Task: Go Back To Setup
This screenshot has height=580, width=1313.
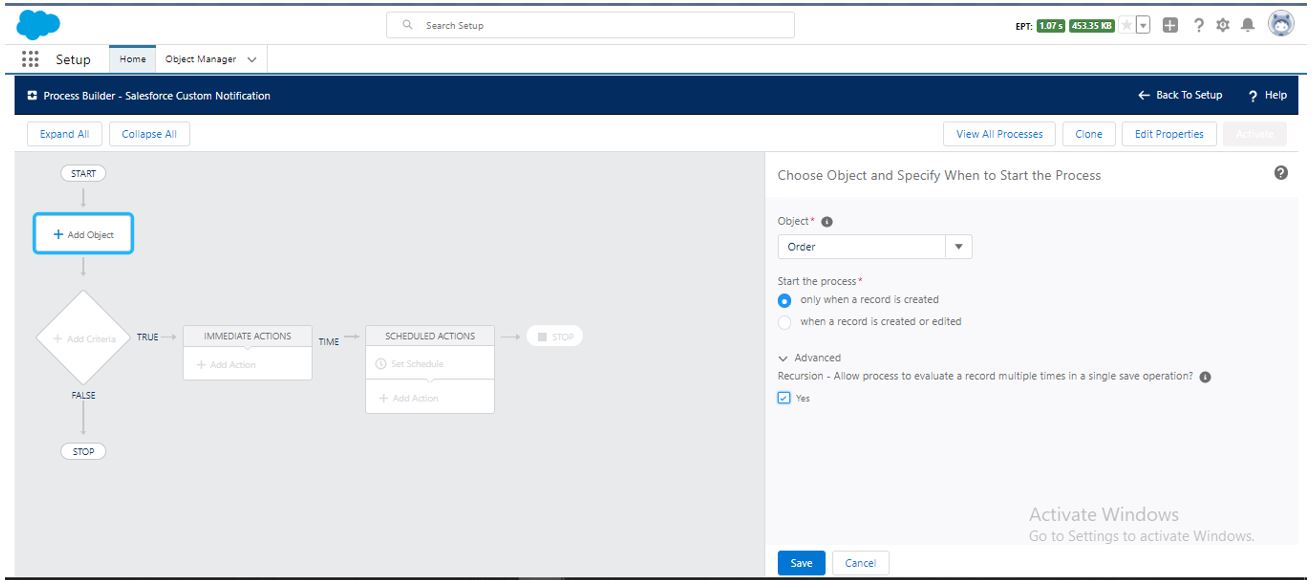Action: click(x=1180, y=96)
